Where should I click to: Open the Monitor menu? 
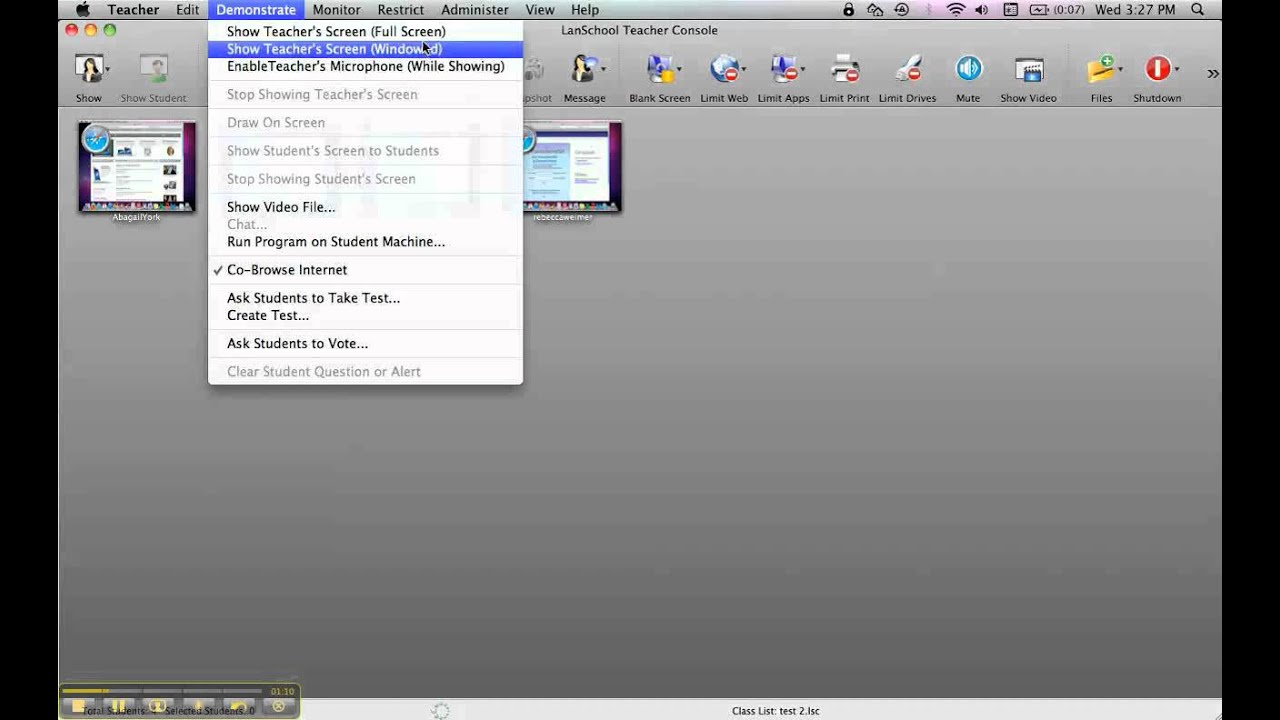336,9
